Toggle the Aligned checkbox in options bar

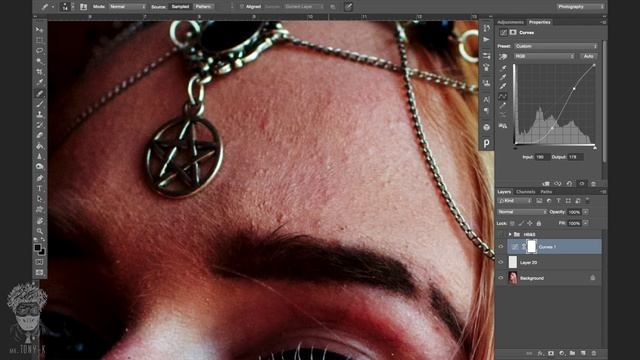(242, 7)
